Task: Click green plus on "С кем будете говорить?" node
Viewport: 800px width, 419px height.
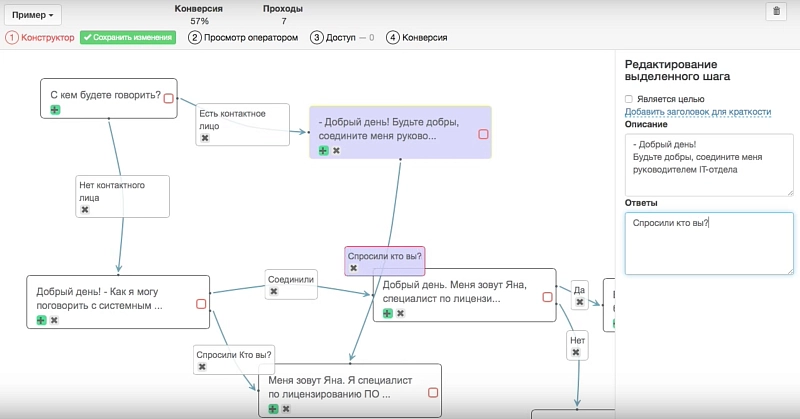Action: click(55, 110)
